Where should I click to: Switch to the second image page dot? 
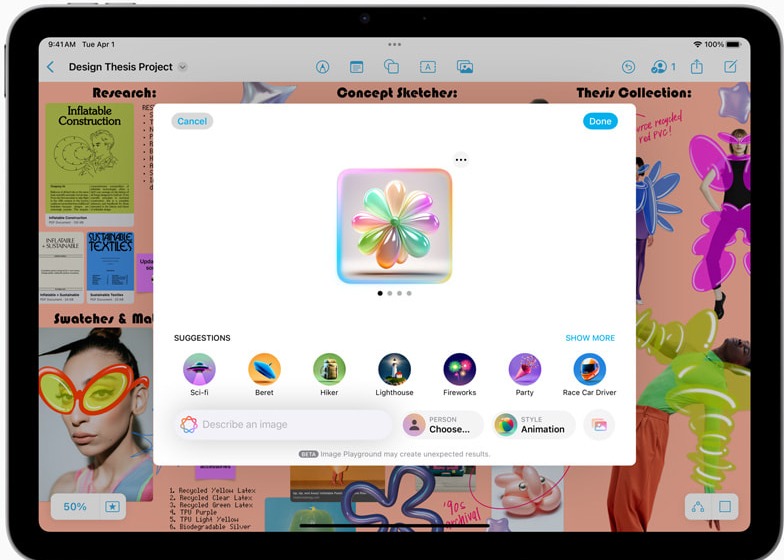click(x=390, y=294)
